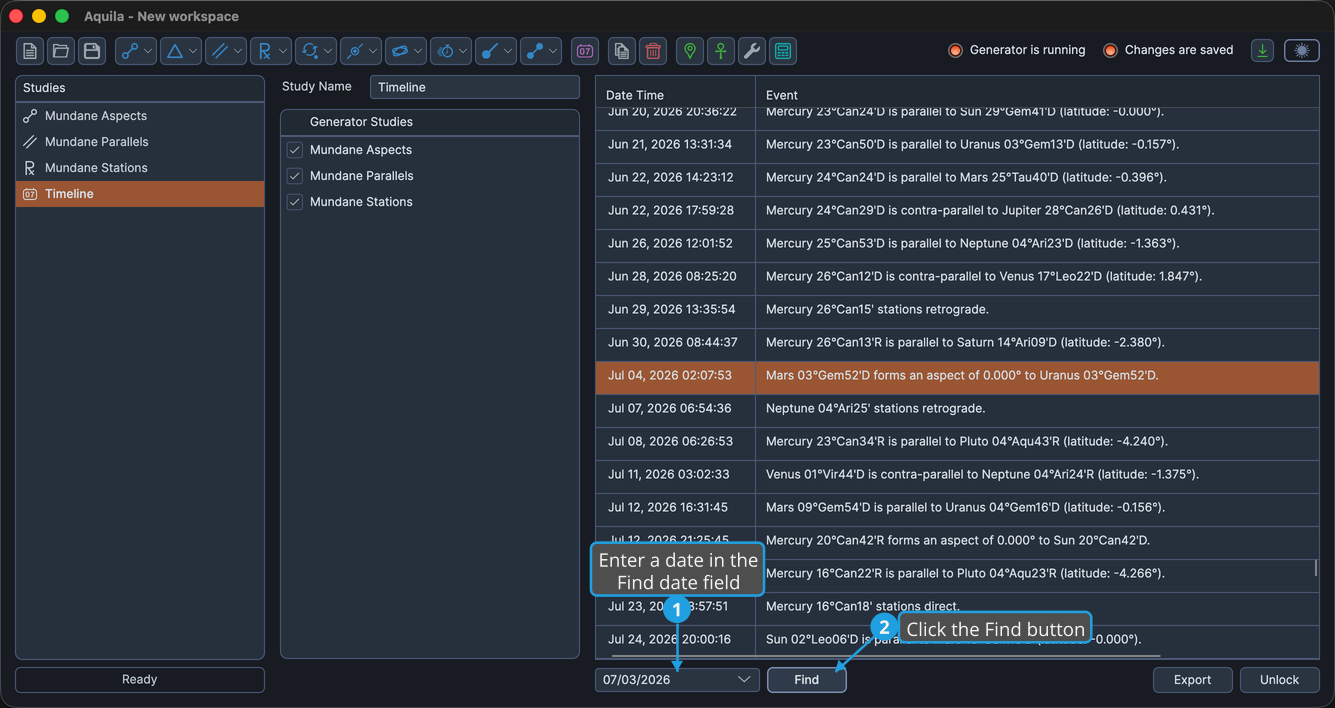Expand the parallels tool dropdown arrow
This screenshot has width=1335, height=708.
238,51
